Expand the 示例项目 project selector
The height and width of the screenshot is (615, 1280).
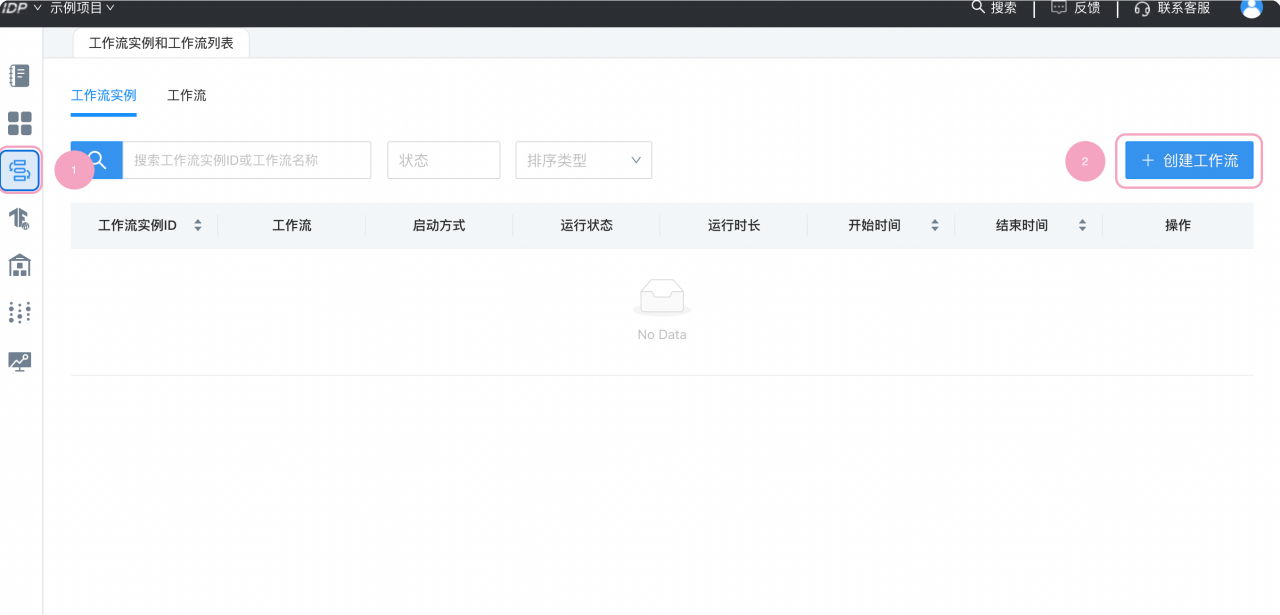coord(82,8)
